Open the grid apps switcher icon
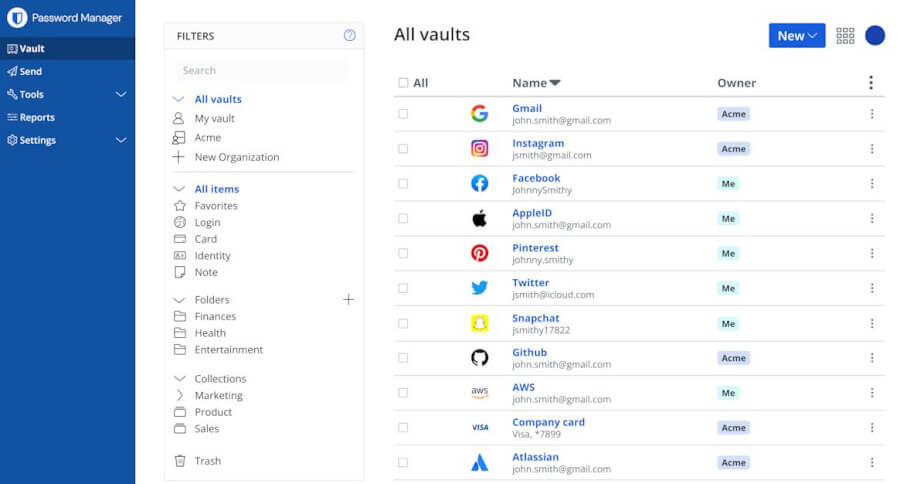The height and width of the screenshot is (484, 900). click(845, 36)
